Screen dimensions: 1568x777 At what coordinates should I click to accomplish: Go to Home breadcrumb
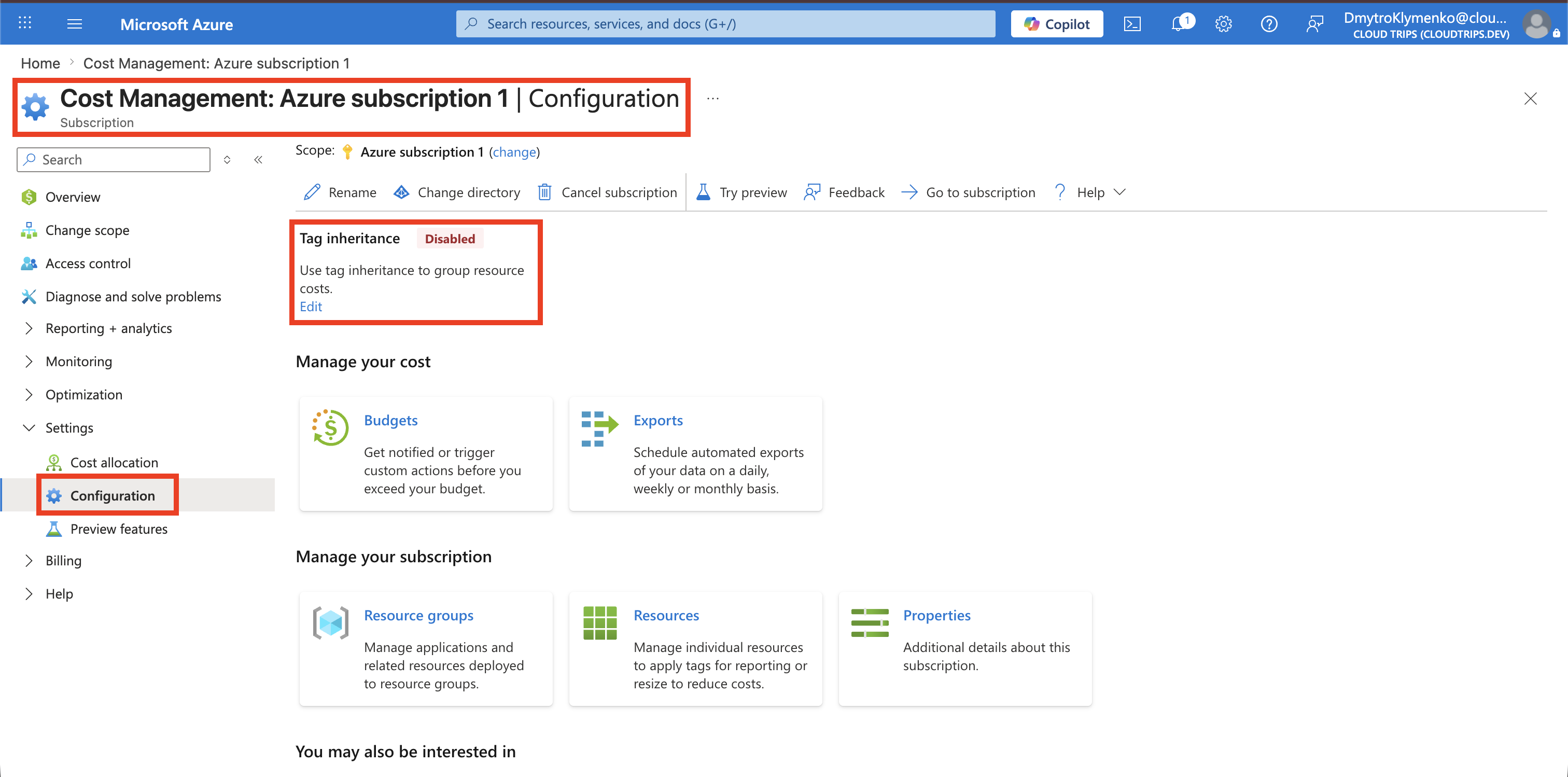point(40,63)
